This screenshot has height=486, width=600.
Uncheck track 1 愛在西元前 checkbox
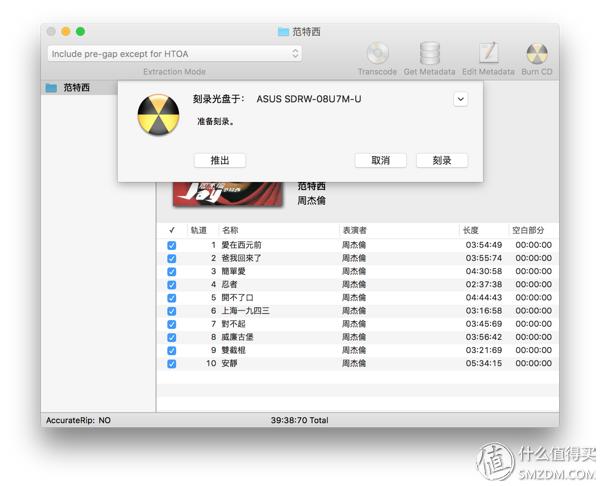coord(172,245)
